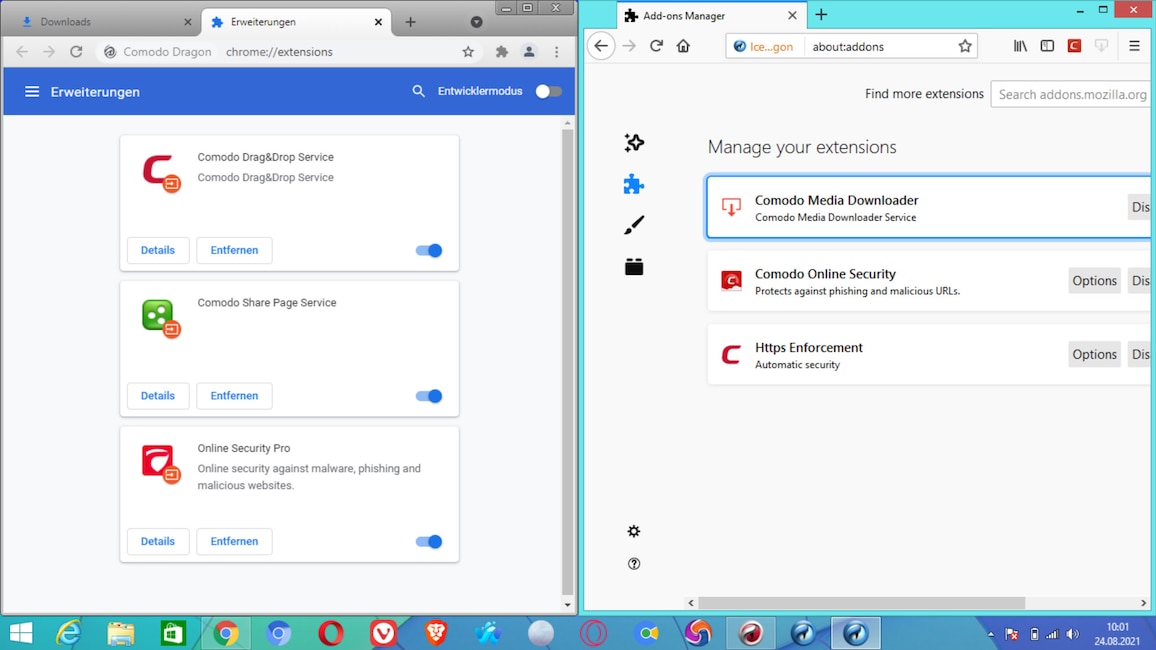Close the Erweiterungen tab

[x=378, y=22]
